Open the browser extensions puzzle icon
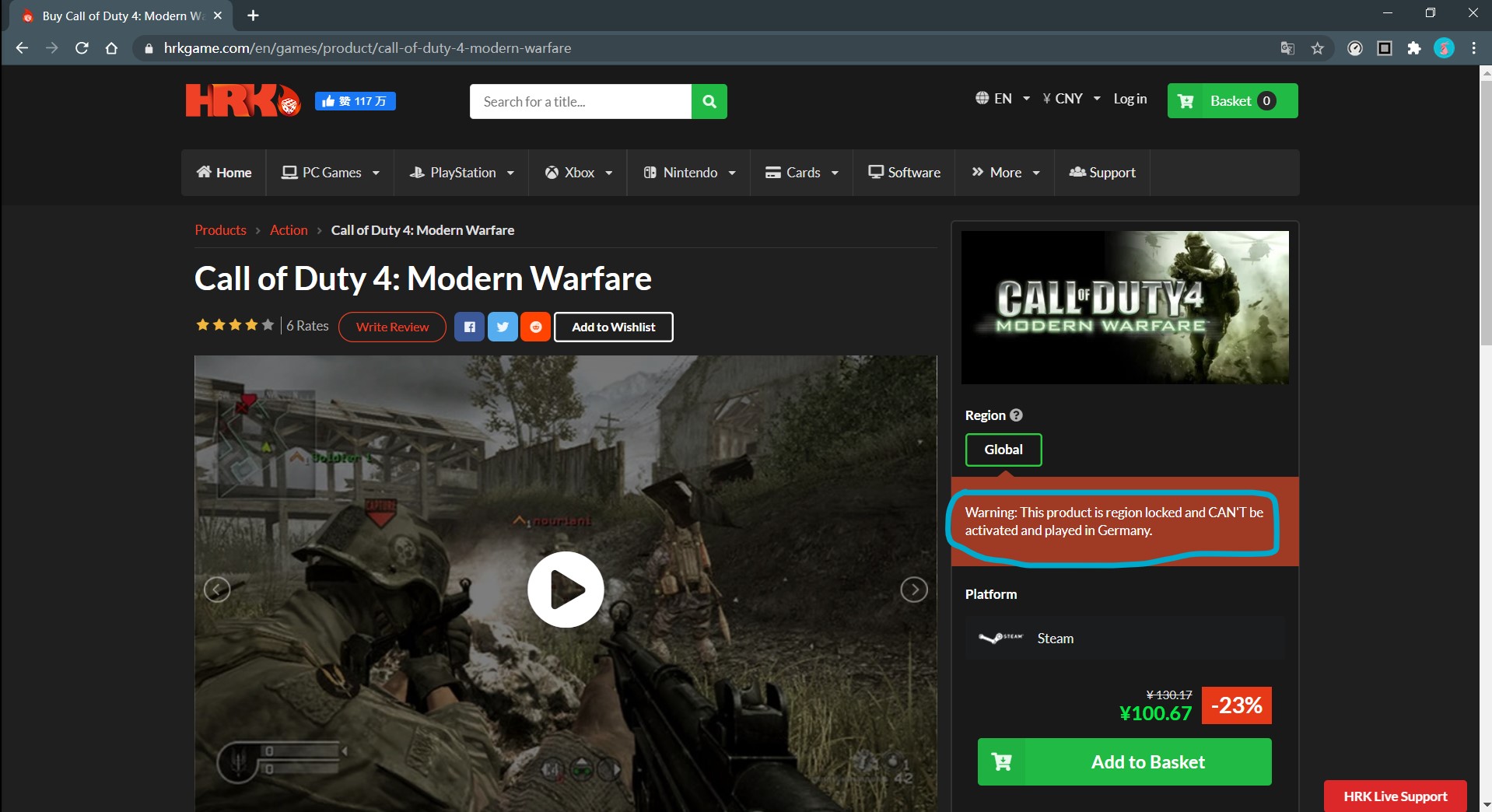This screenshot has height=812, width=1492. click(x=1414, y=48)
